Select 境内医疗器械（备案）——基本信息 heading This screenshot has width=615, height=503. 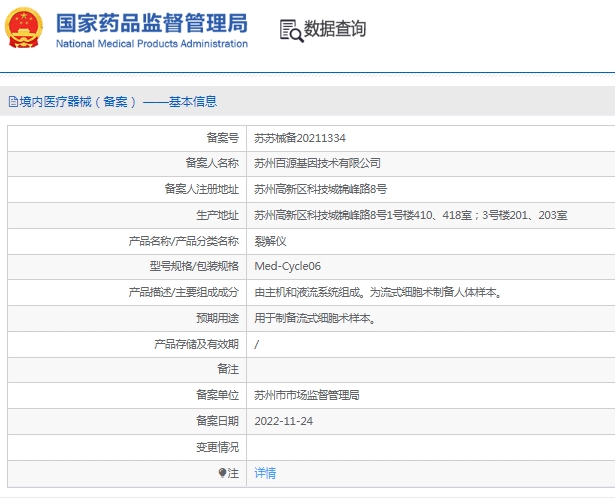pyautogui.click(x=118, y=102)
